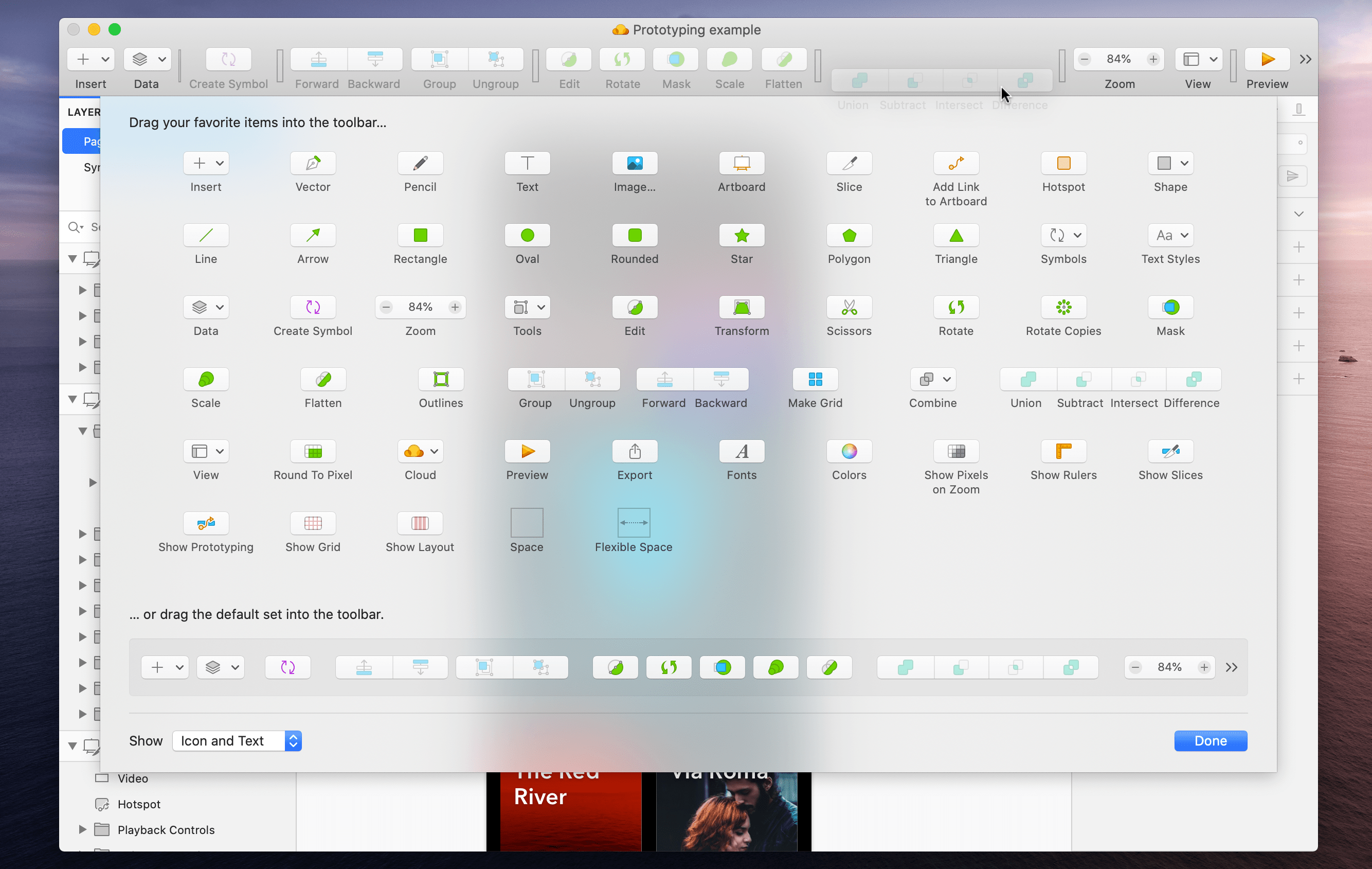The height and width of the screenshot is (869, 1372).
Task: Click the Export icon
Action: (634, 452)
